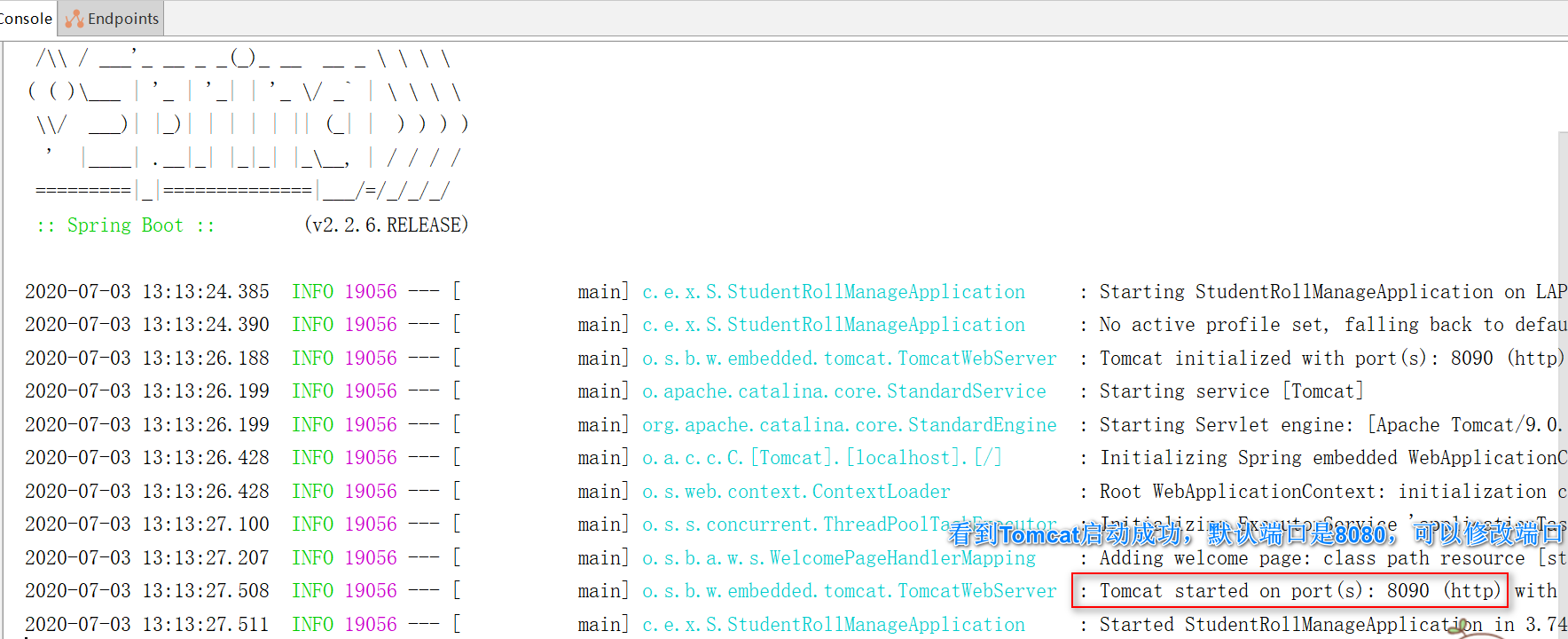Click the log timestamp 13:13:27.511
Screen dimensions: 1568x639
206,625
